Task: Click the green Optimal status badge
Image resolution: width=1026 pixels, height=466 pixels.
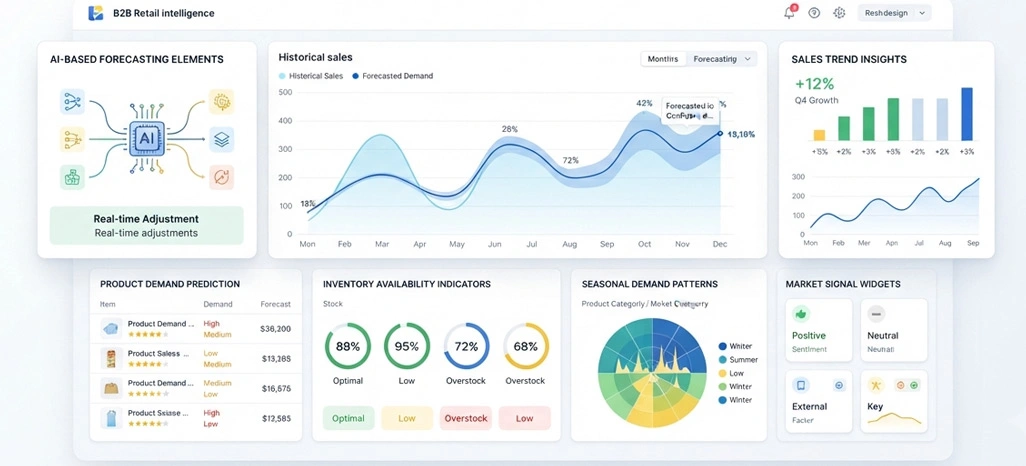Action: pyautogui.click(x=348, y=418)
